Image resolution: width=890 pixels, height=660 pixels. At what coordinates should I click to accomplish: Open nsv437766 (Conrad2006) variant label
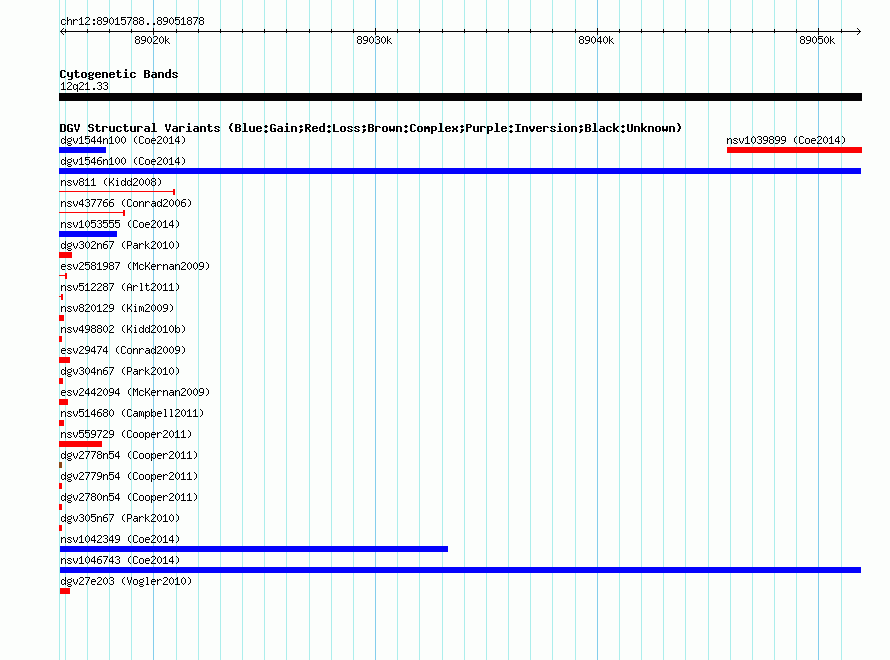[126, 203]
